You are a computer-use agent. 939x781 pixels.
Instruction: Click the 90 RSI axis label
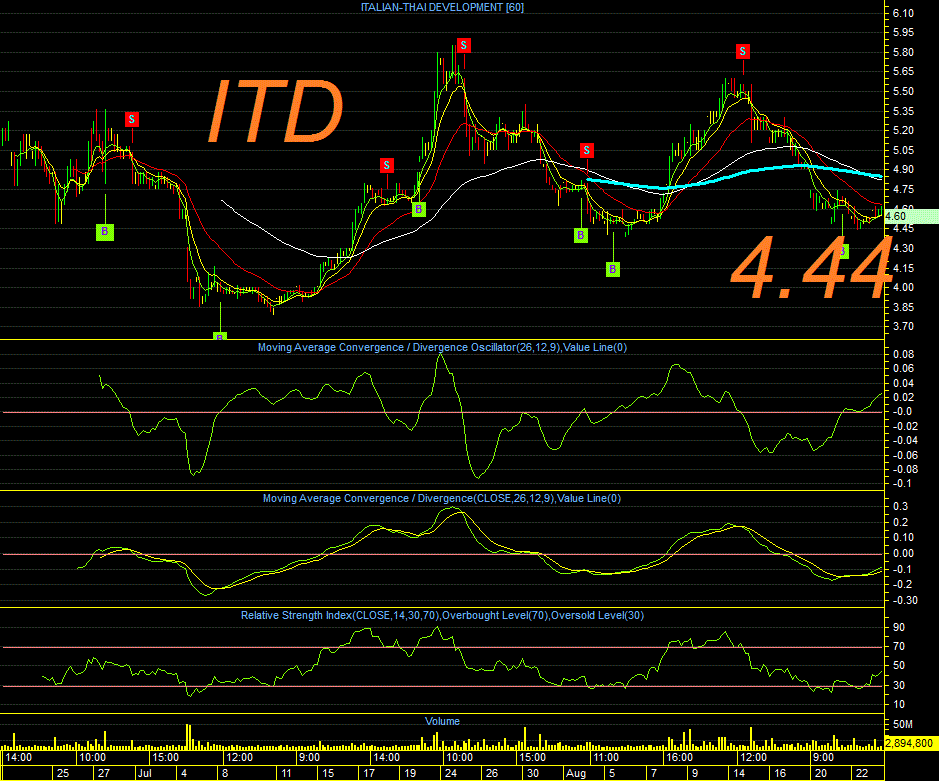click(899, 628)
